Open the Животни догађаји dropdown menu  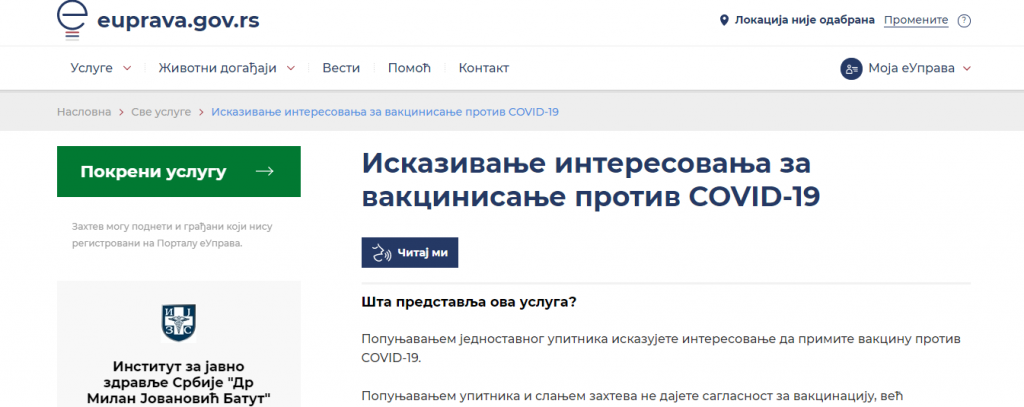click(x=226, y=68)
